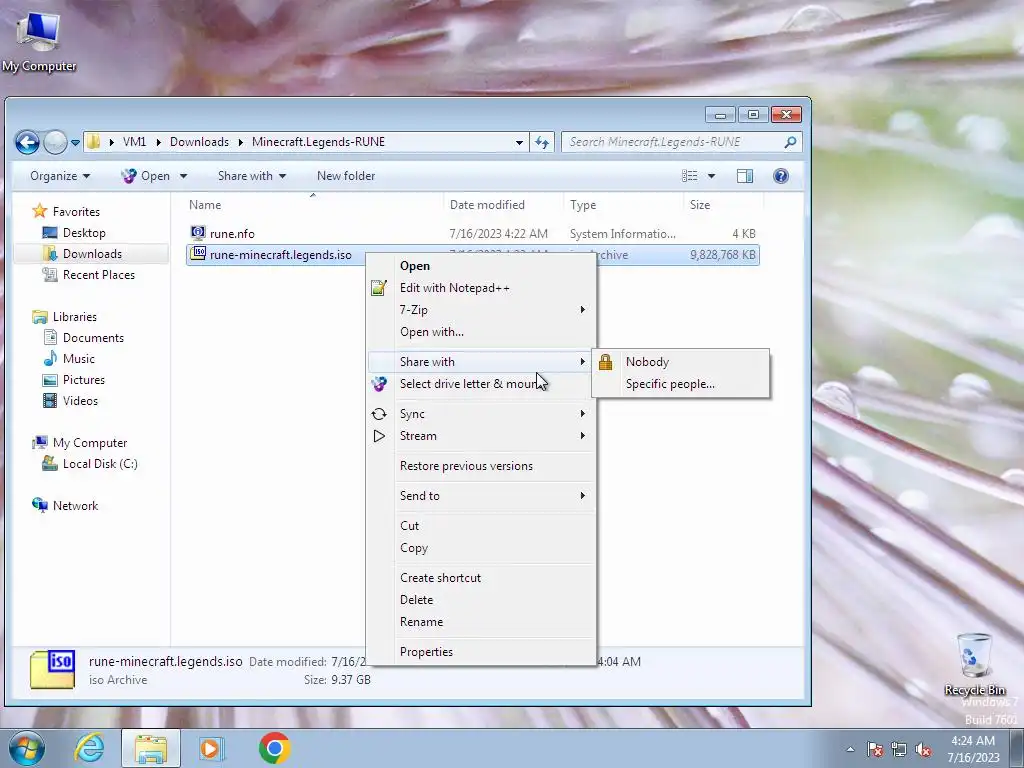Choose Specific people... sharing option
The width and height of the screenshot is (1024, 768).
680,384
